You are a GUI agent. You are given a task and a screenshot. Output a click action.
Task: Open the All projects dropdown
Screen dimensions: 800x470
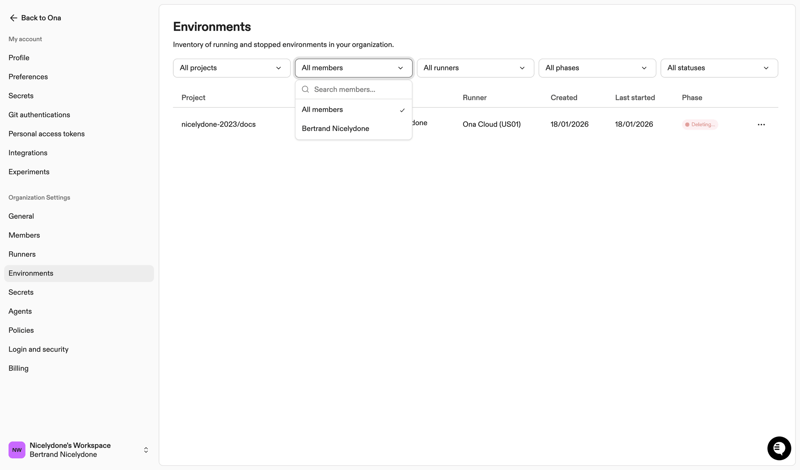coord(232,68)
